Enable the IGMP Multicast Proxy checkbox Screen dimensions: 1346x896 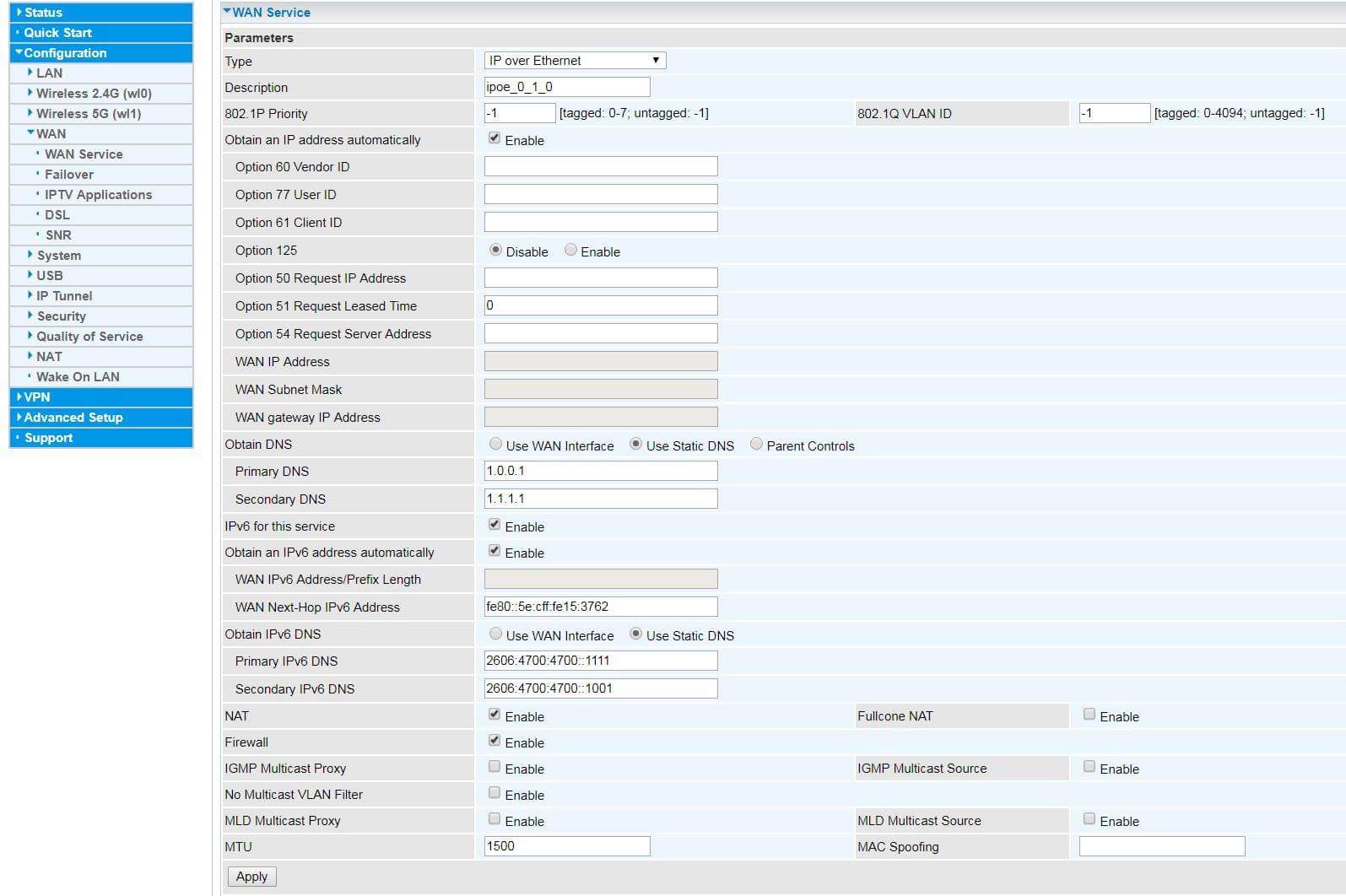495,768
